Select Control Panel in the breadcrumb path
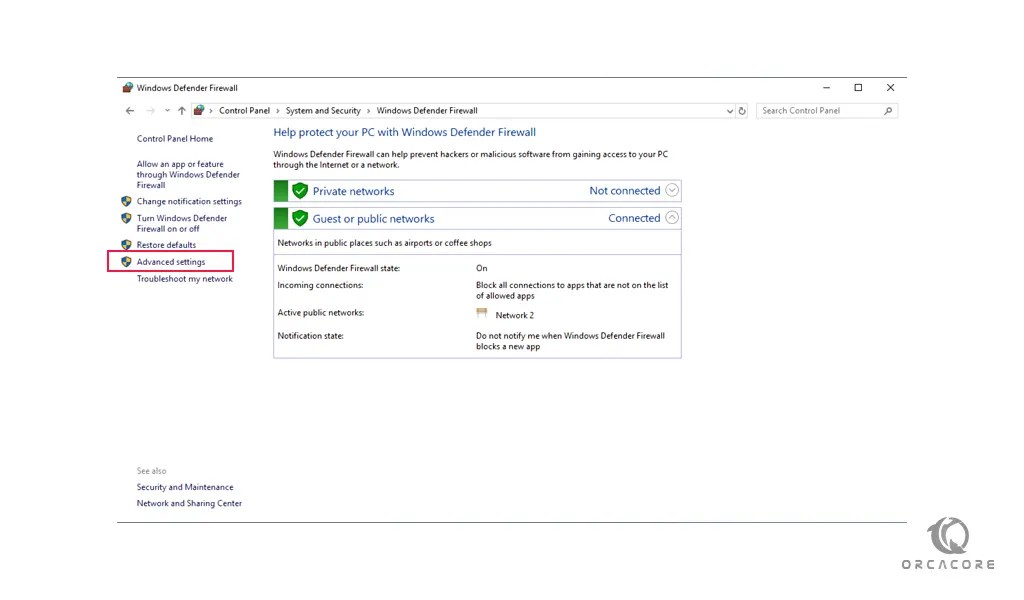1024x600 pixels. tap(244, 110)
